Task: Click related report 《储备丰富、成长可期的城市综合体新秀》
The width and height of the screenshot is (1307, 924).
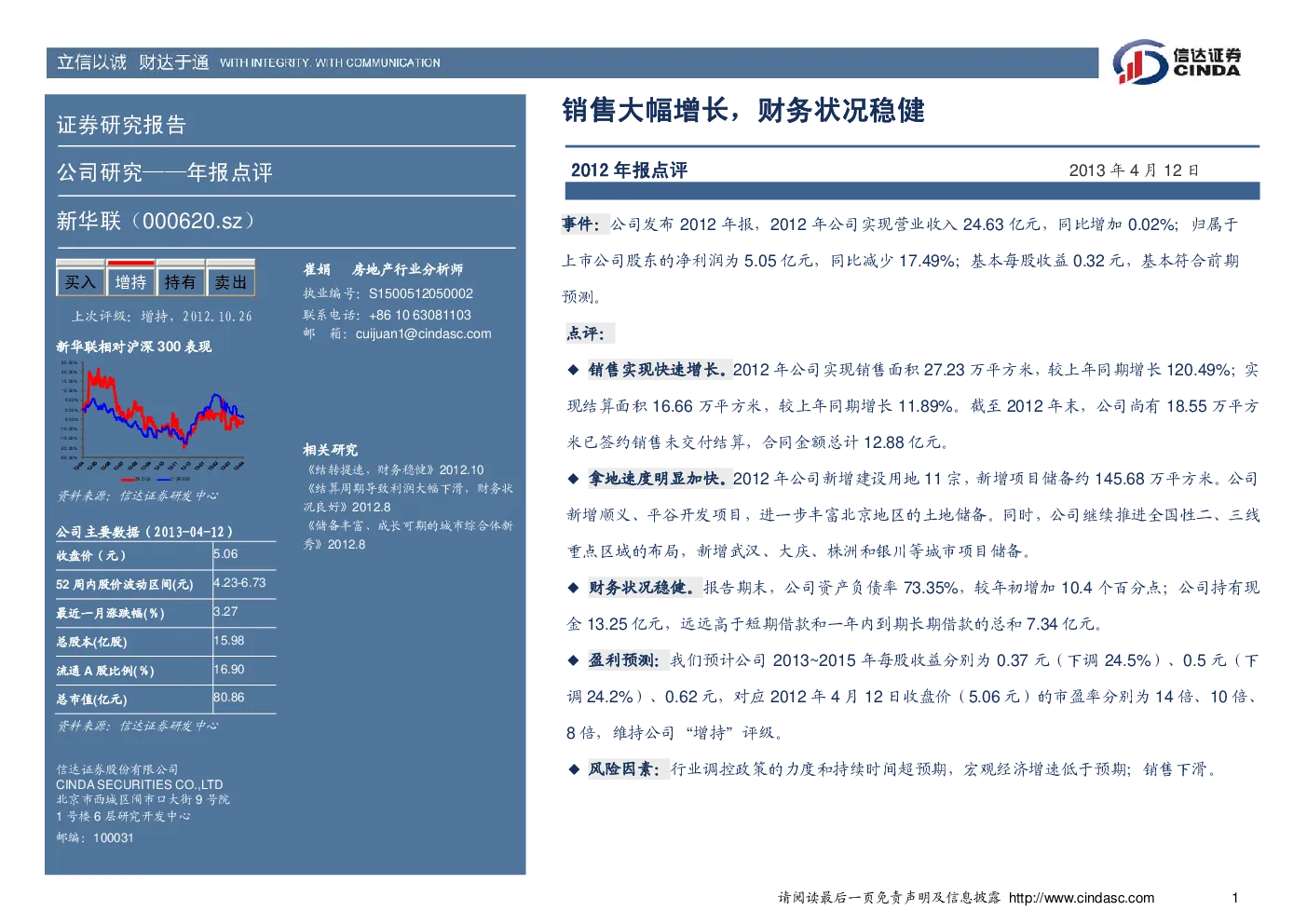Action: (408, 535)
